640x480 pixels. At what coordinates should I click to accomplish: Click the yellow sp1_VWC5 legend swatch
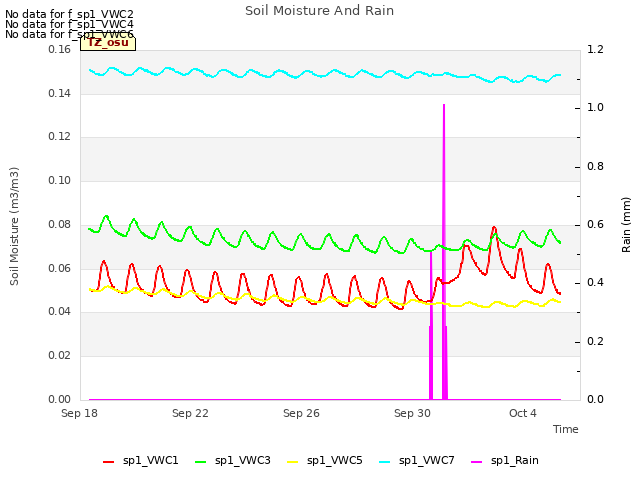[x=293, y=462]
